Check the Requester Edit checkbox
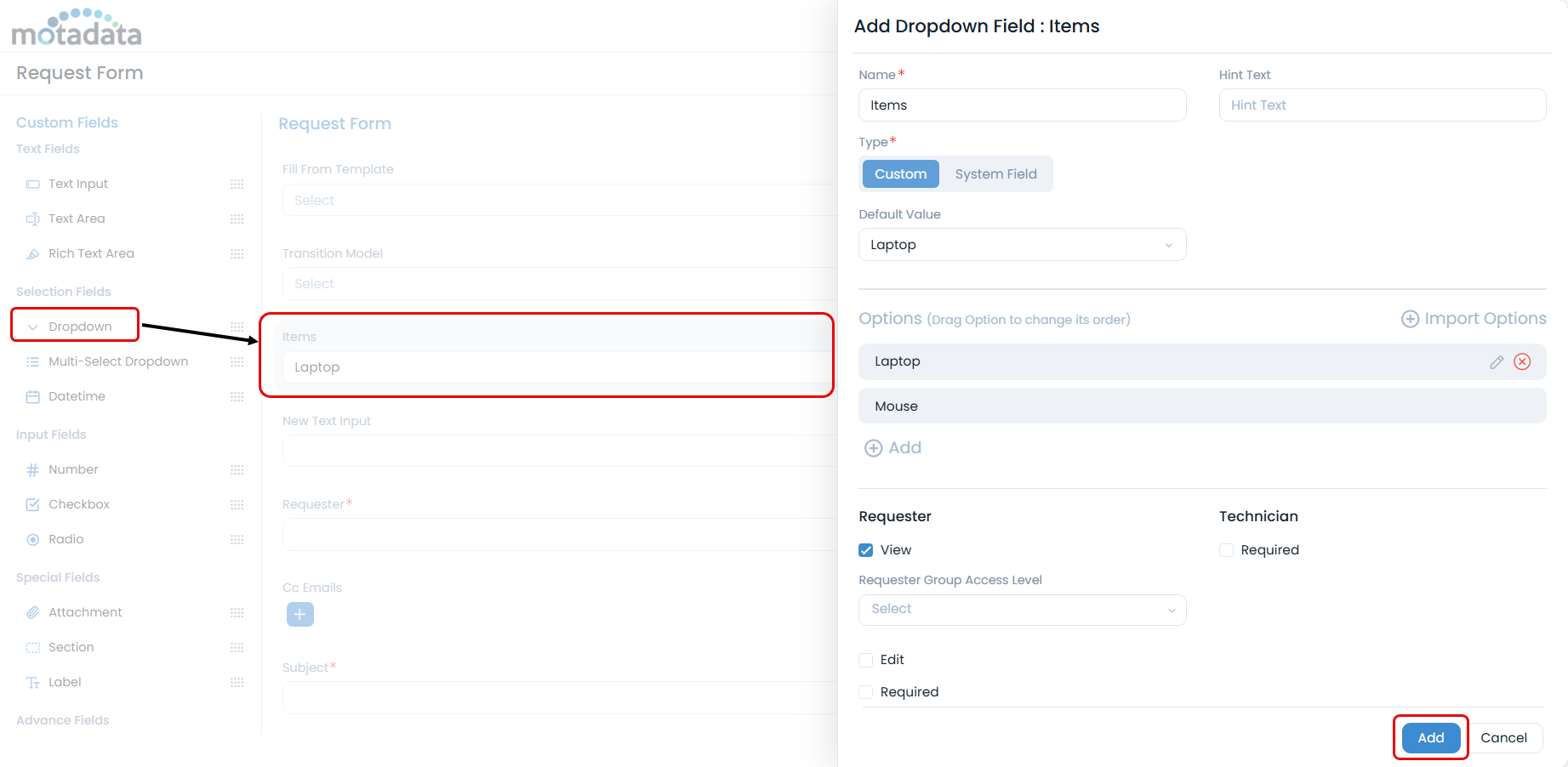Screen dimensions: 1568x767 (x=866, y=660)
